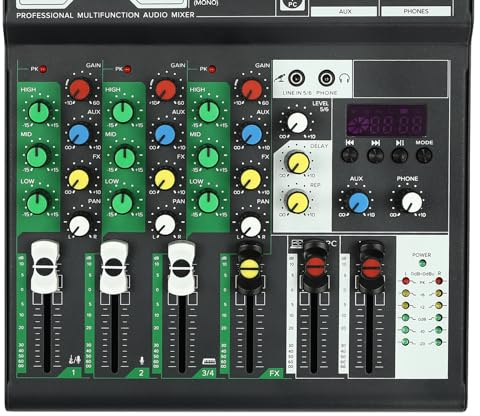This screenshot has height=416, width=480.
Task: Click channel 3/4 yellow FX knob
Action: (251, 179)
